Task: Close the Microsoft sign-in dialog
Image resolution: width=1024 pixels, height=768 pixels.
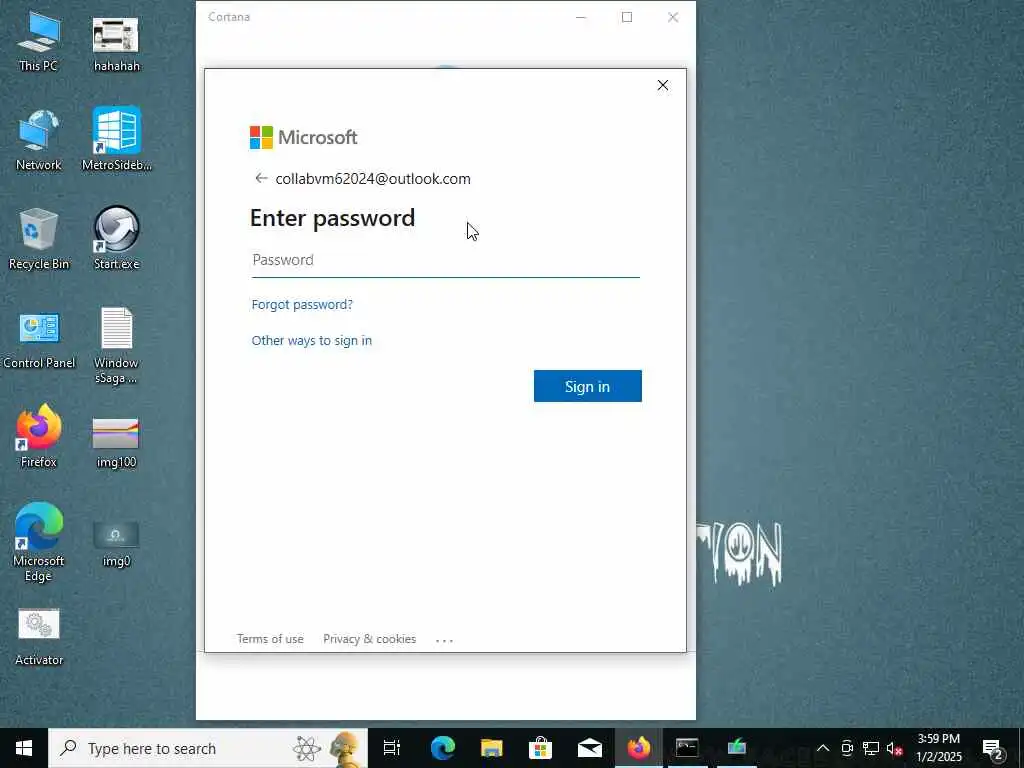Action: [662, 86]
